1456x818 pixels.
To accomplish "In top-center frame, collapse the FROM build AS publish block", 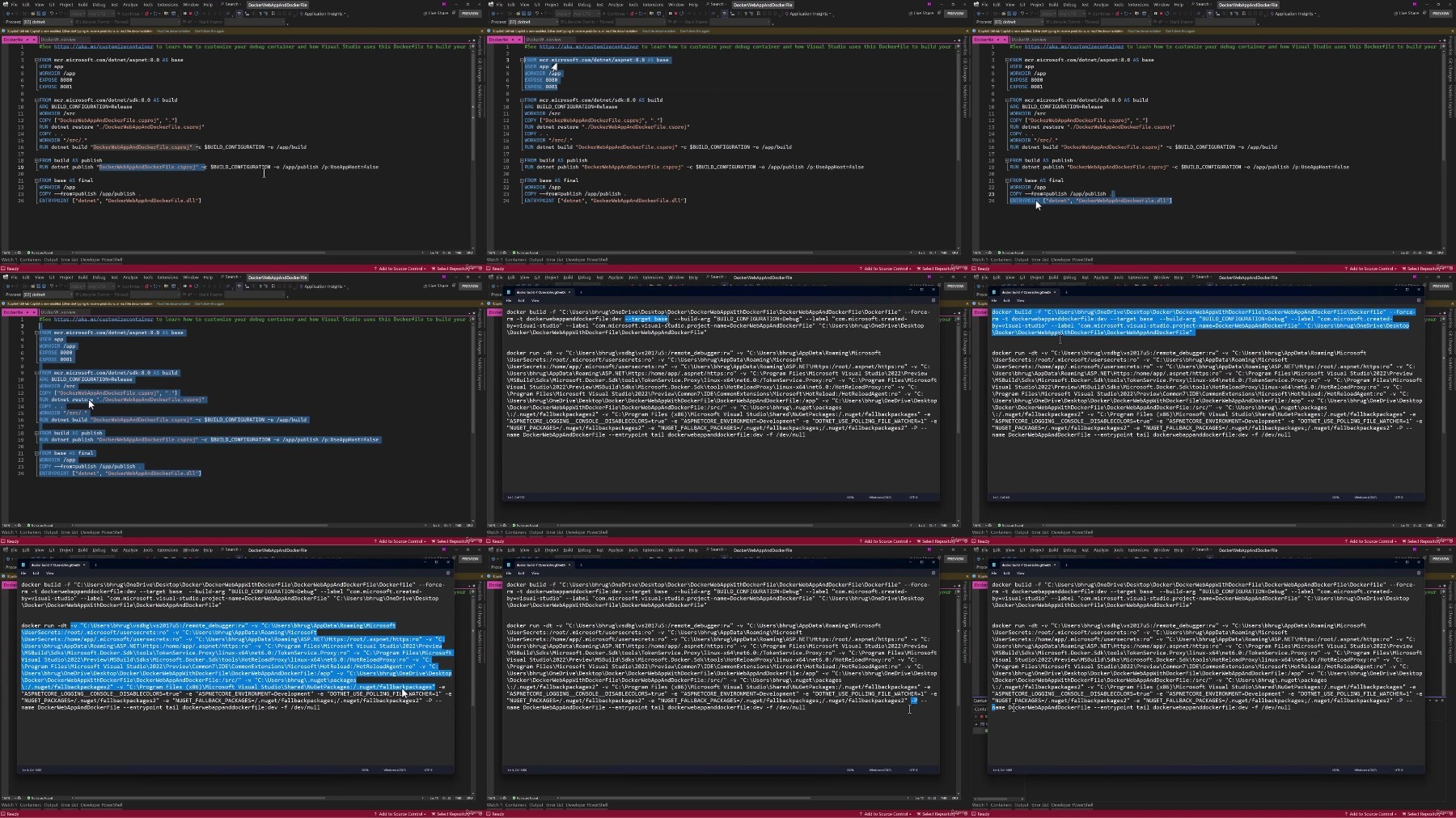I will (522, 160).
